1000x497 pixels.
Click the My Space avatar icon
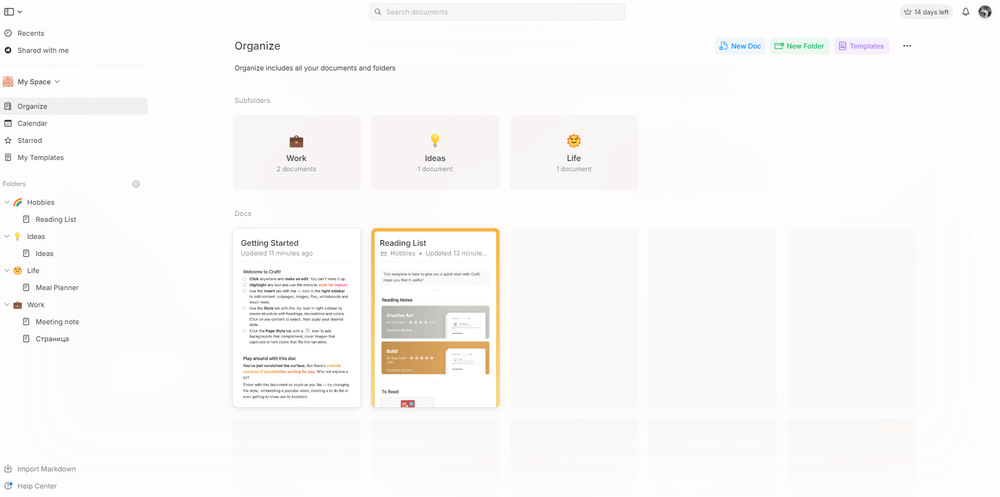[x=8, y=82]
